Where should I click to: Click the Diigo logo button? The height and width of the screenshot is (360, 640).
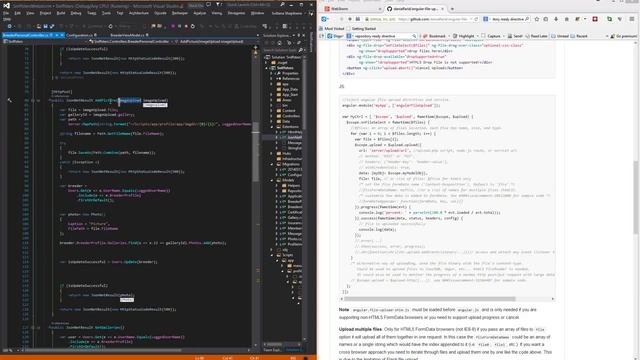tap(336, 36)
